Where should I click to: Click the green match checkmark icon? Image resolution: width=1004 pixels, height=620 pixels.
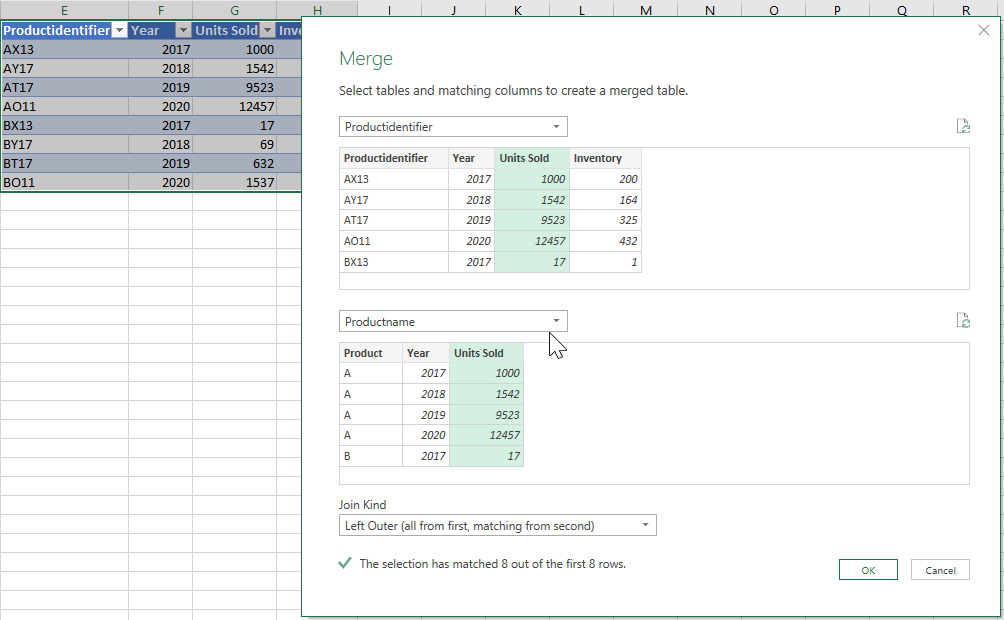[345, 563]
